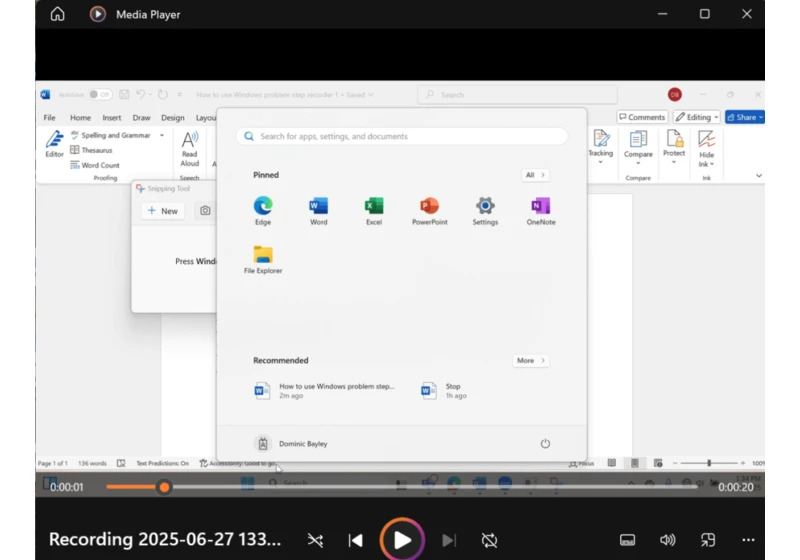Open Excel from pinned apps

coord(374,211)
